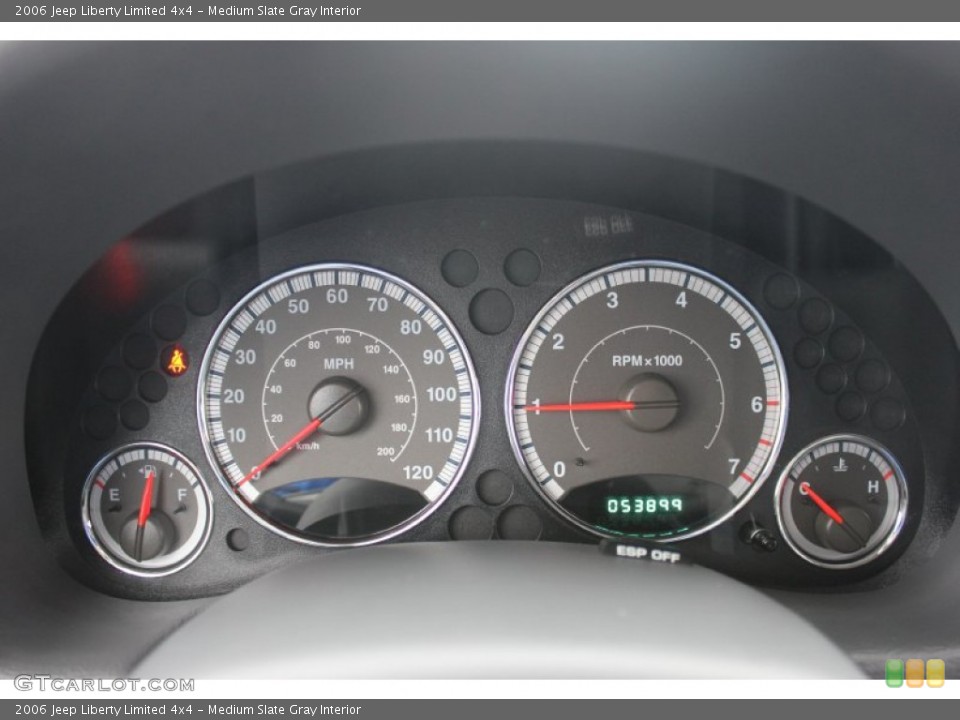Viewport: 960px width, 720px height.
Task: Click the tachometer needle hub
Action: tap(650, 403)
